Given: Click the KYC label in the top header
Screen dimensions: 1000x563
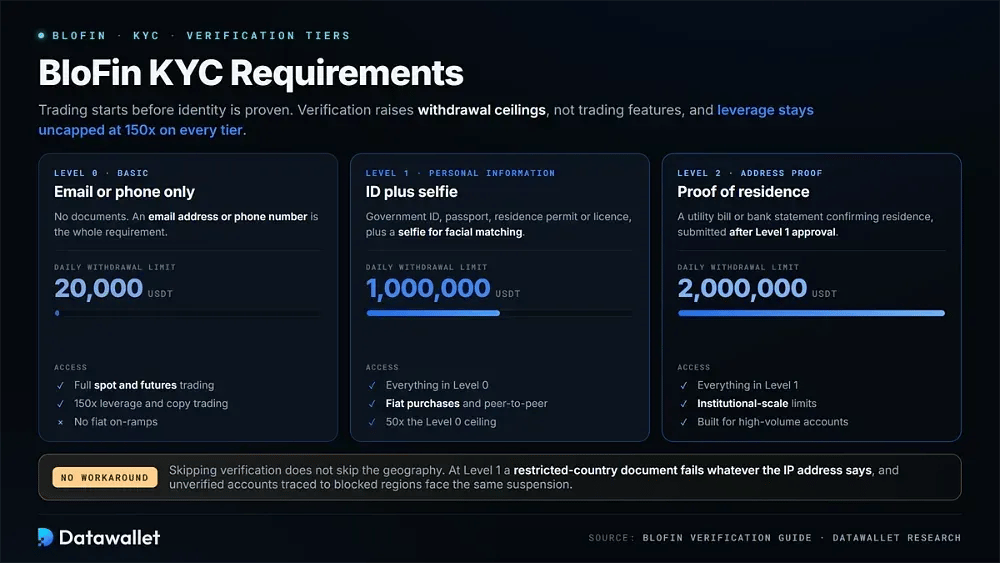Looking at the screenshot, I should tap(146, 36).
